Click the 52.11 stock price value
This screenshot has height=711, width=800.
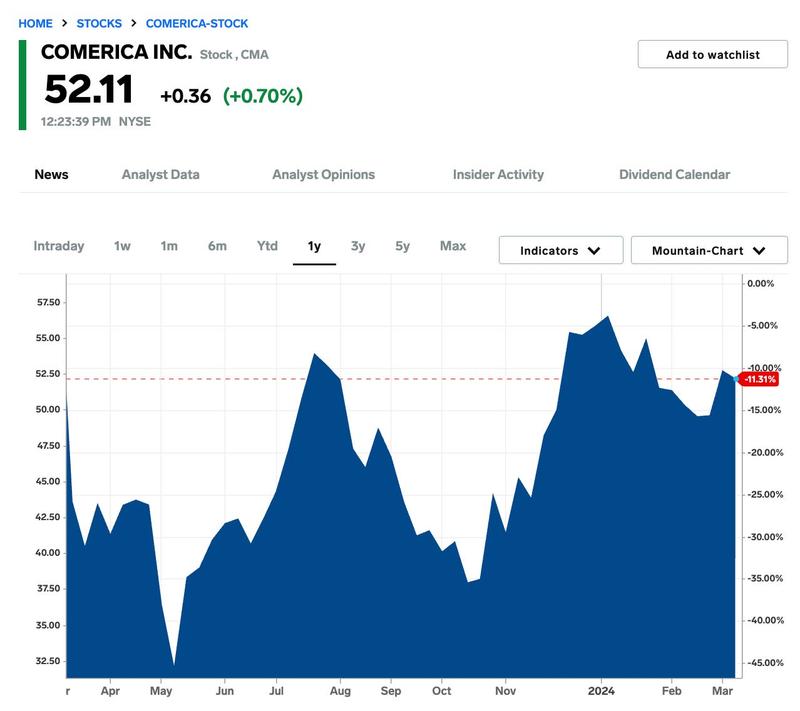tap(88, 89)
